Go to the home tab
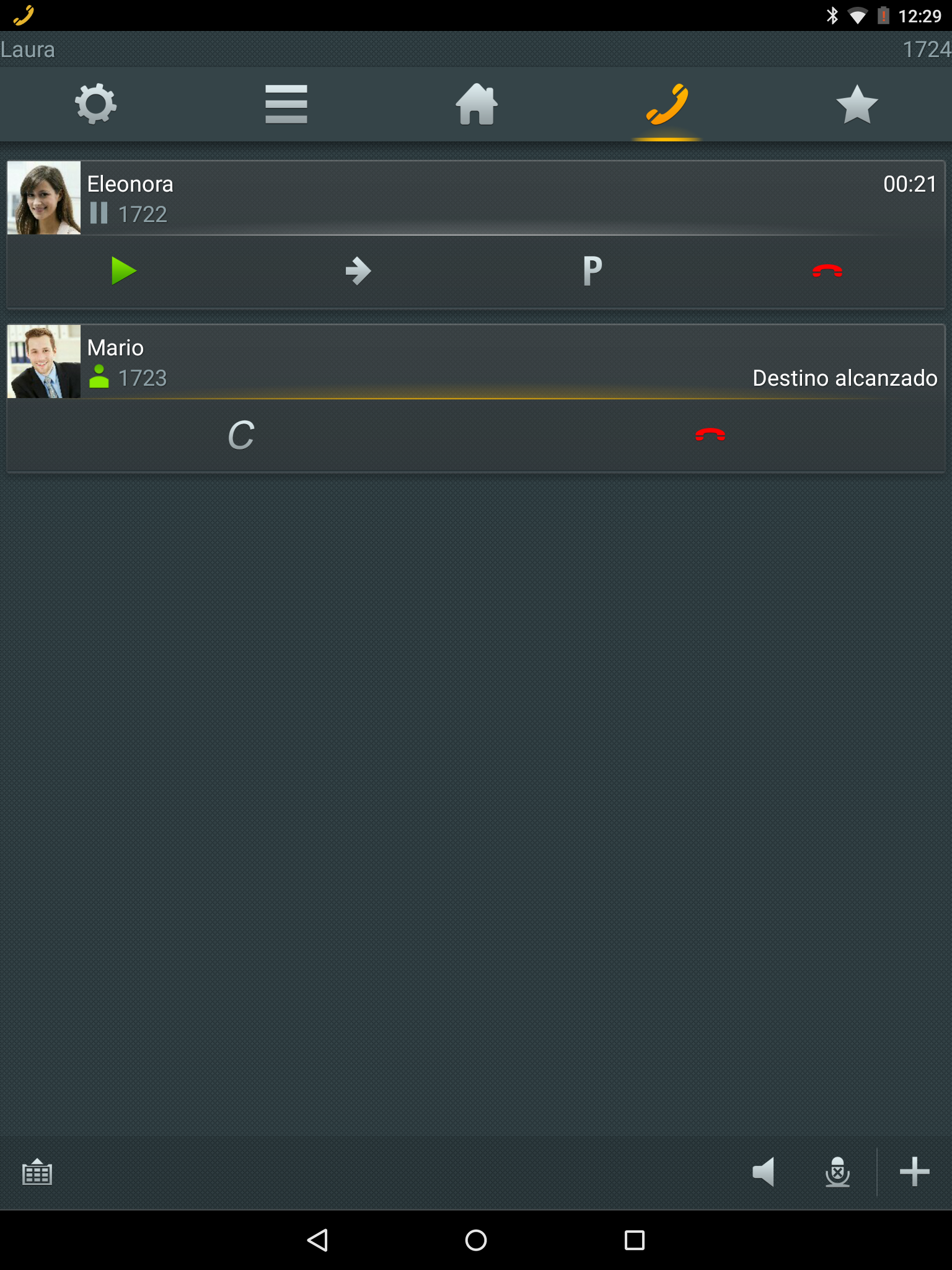Screen dimensions: 952x1270 coord(476,104)
